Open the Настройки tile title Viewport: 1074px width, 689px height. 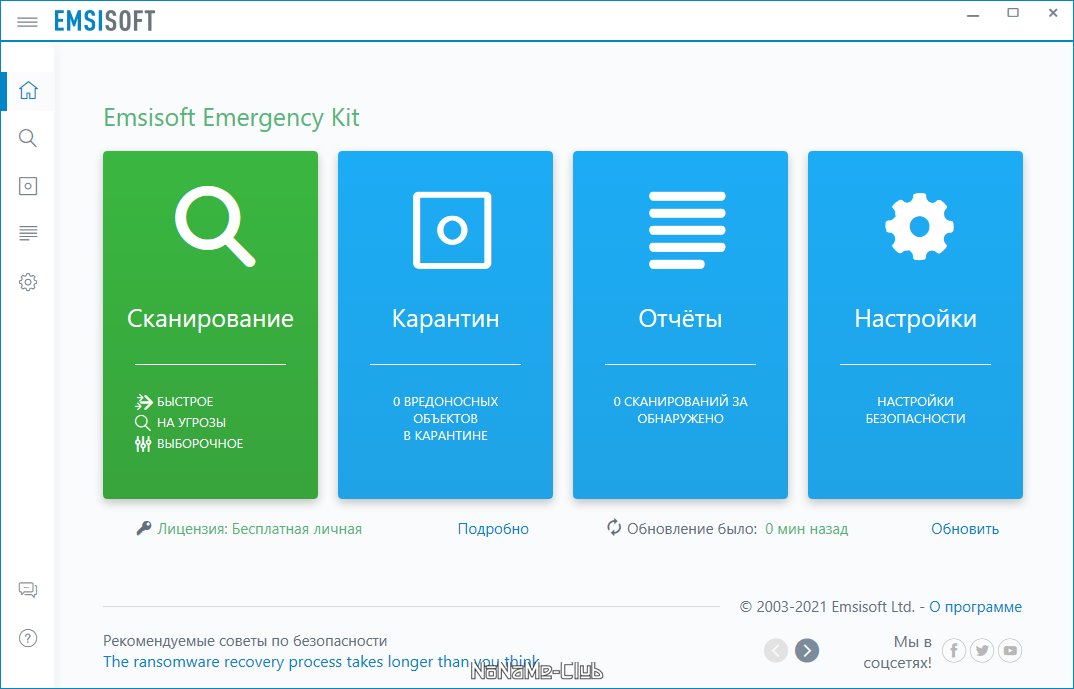point(915,318)
